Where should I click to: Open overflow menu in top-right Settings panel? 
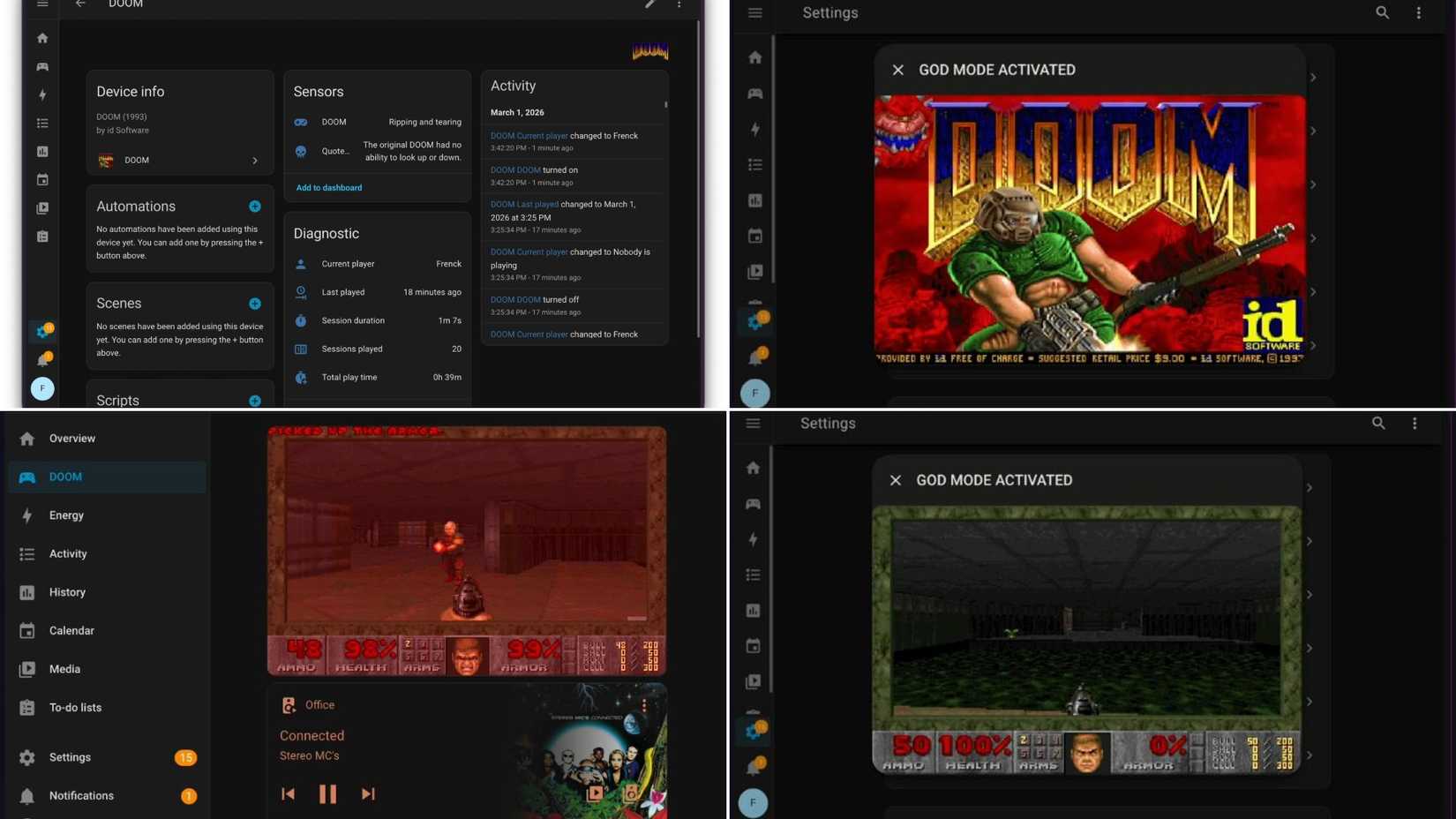(x=1419, y=12)
